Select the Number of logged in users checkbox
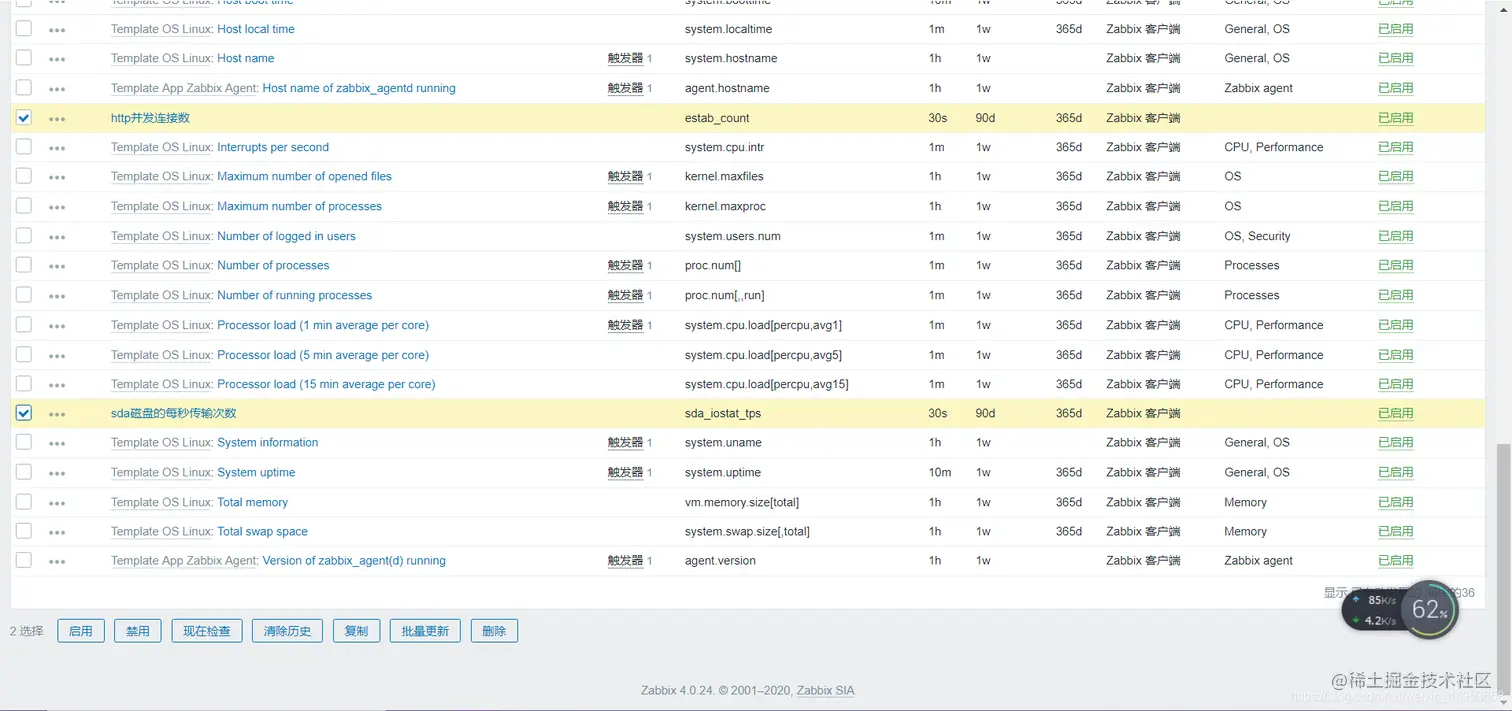1512x711 pixels. pos(24,235)
